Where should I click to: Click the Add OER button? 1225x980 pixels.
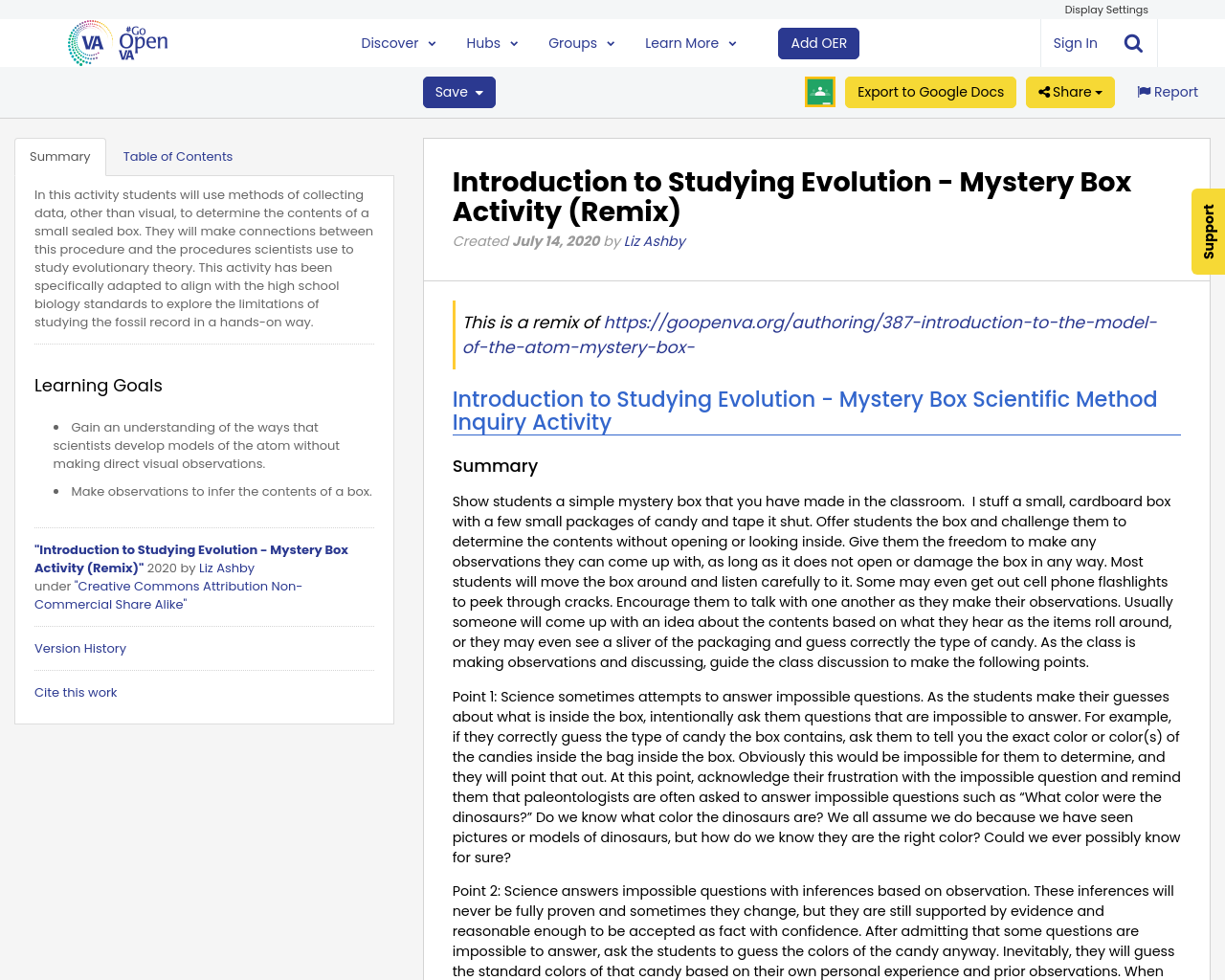818,43
